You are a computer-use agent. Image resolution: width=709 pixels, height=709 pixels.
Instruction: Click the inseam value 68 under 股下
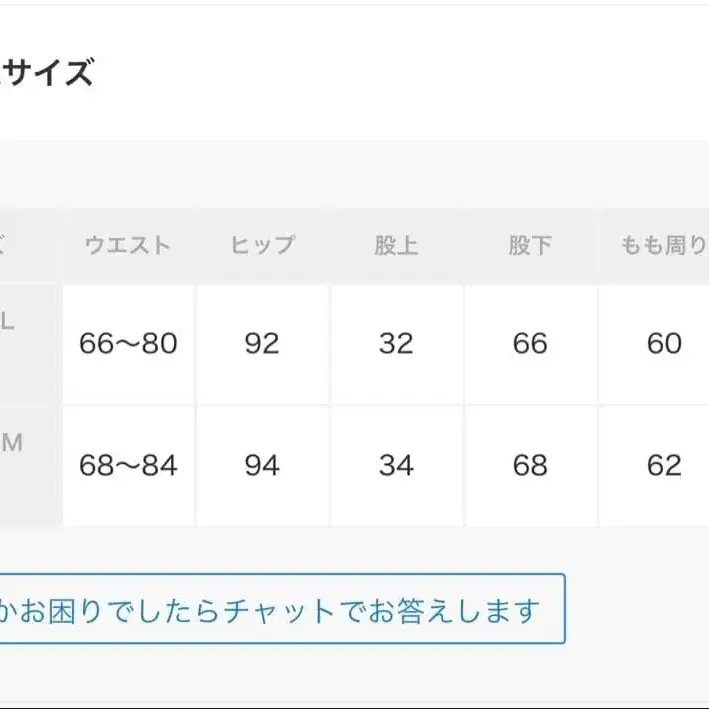(530, 465)
